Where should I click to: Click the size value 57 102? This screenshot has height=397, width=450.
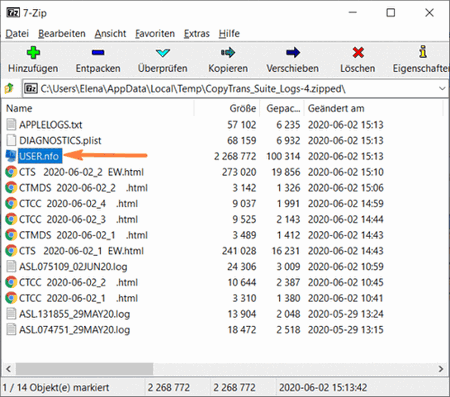click(242, 125)
